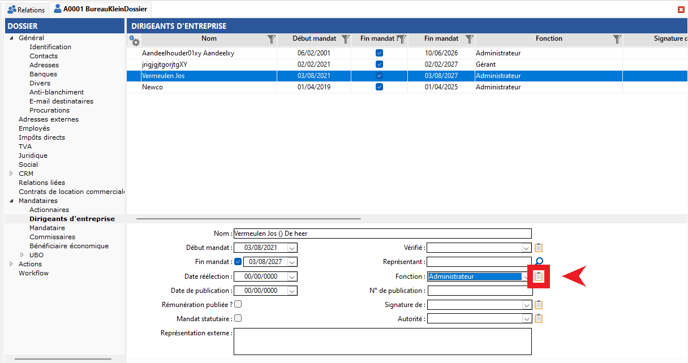Collapse the Mandataires tree node
The image size is (688, 363).
point(11,201)
